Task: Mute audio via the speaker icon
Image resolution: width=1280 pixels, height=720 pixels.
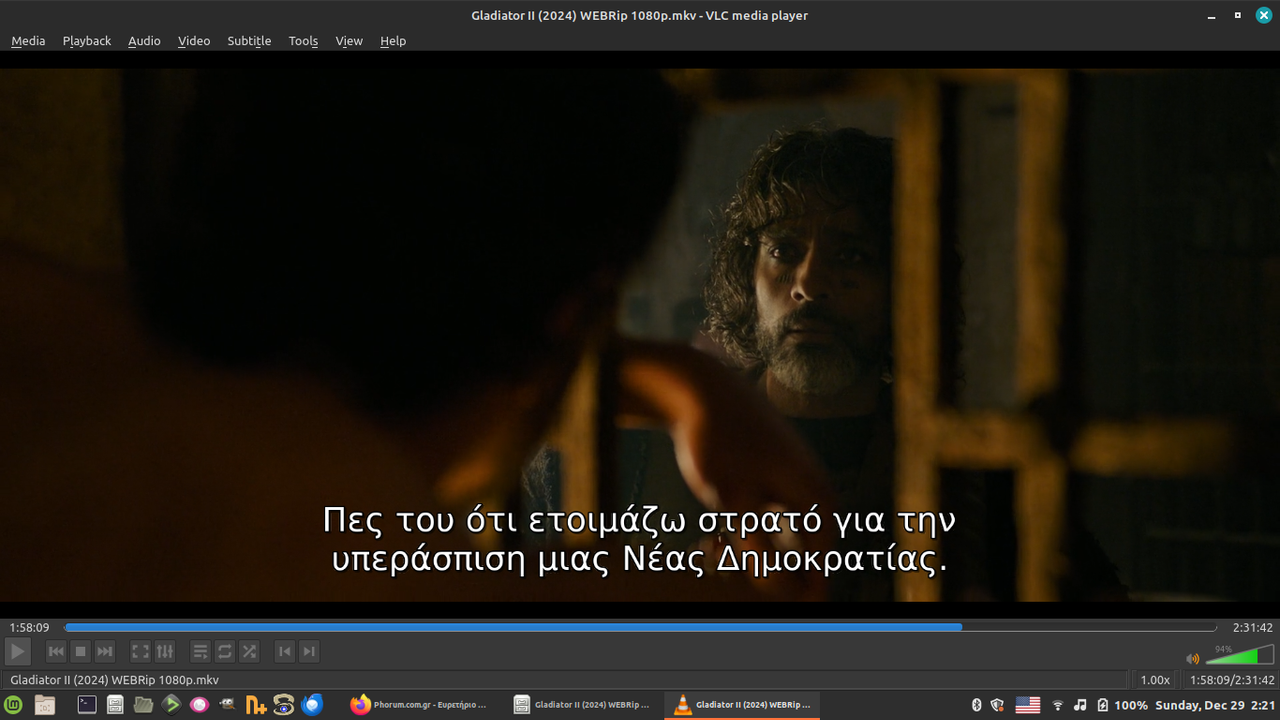Action: (1192, 659)
